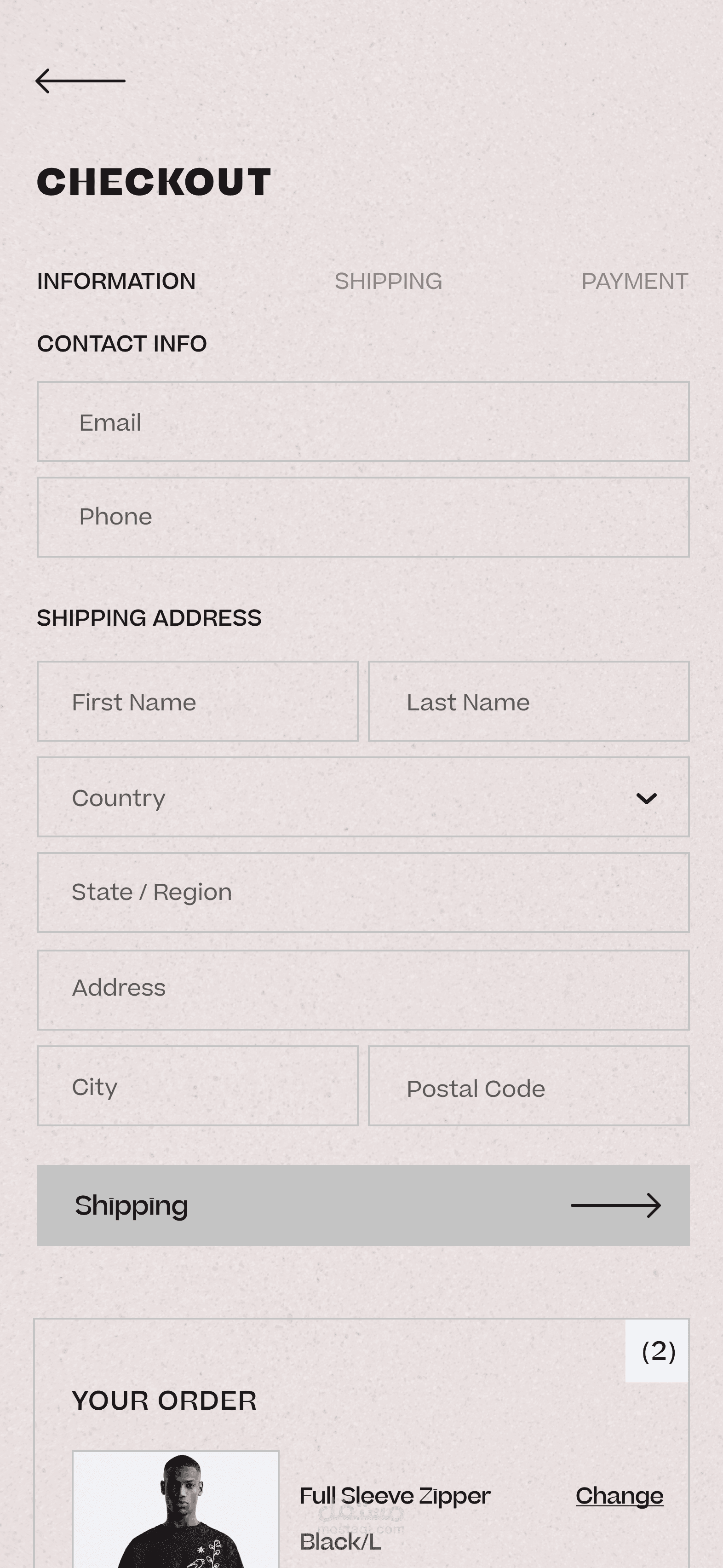Focus the Email input field
Image resolution: width=723 pixels, height=1568 pixels.
click(363, 421)
